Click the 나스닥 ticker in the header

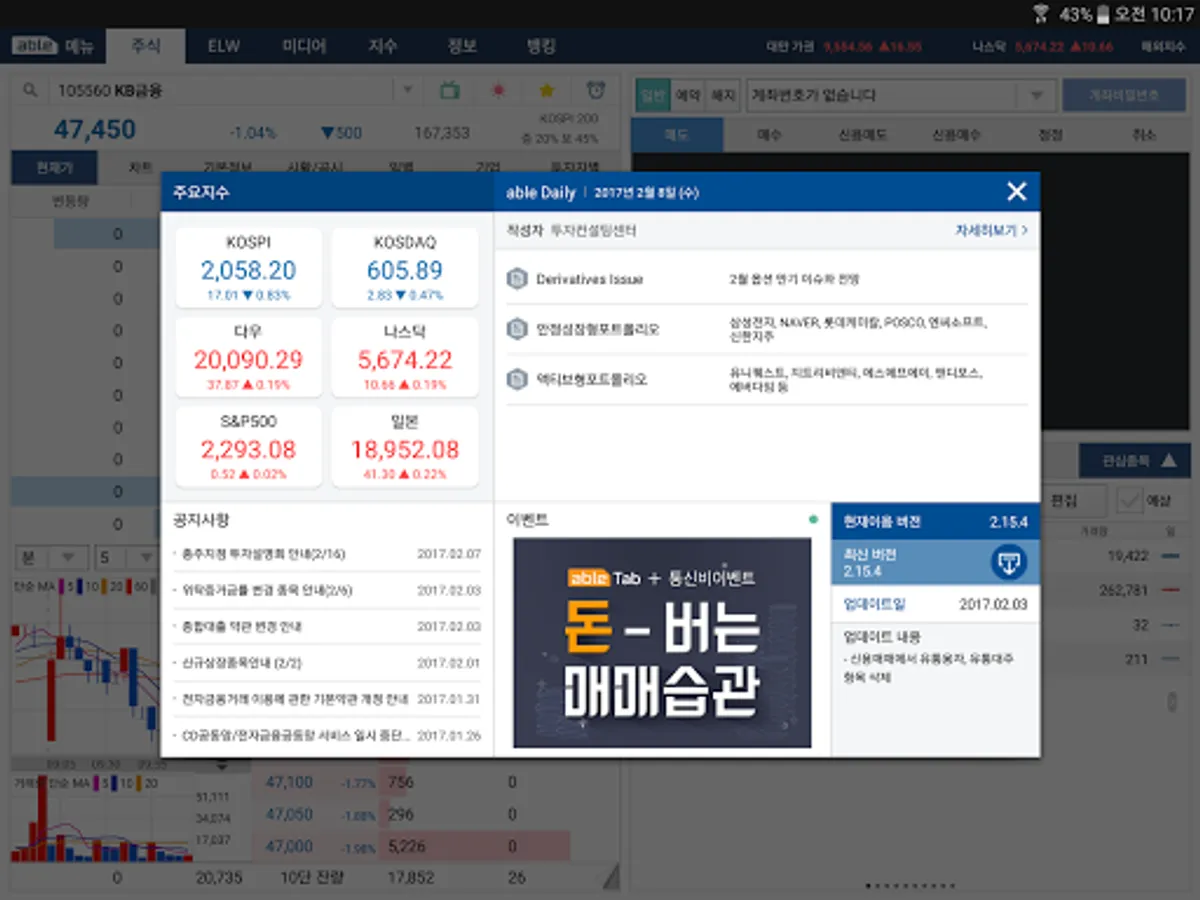[1041, 46]
